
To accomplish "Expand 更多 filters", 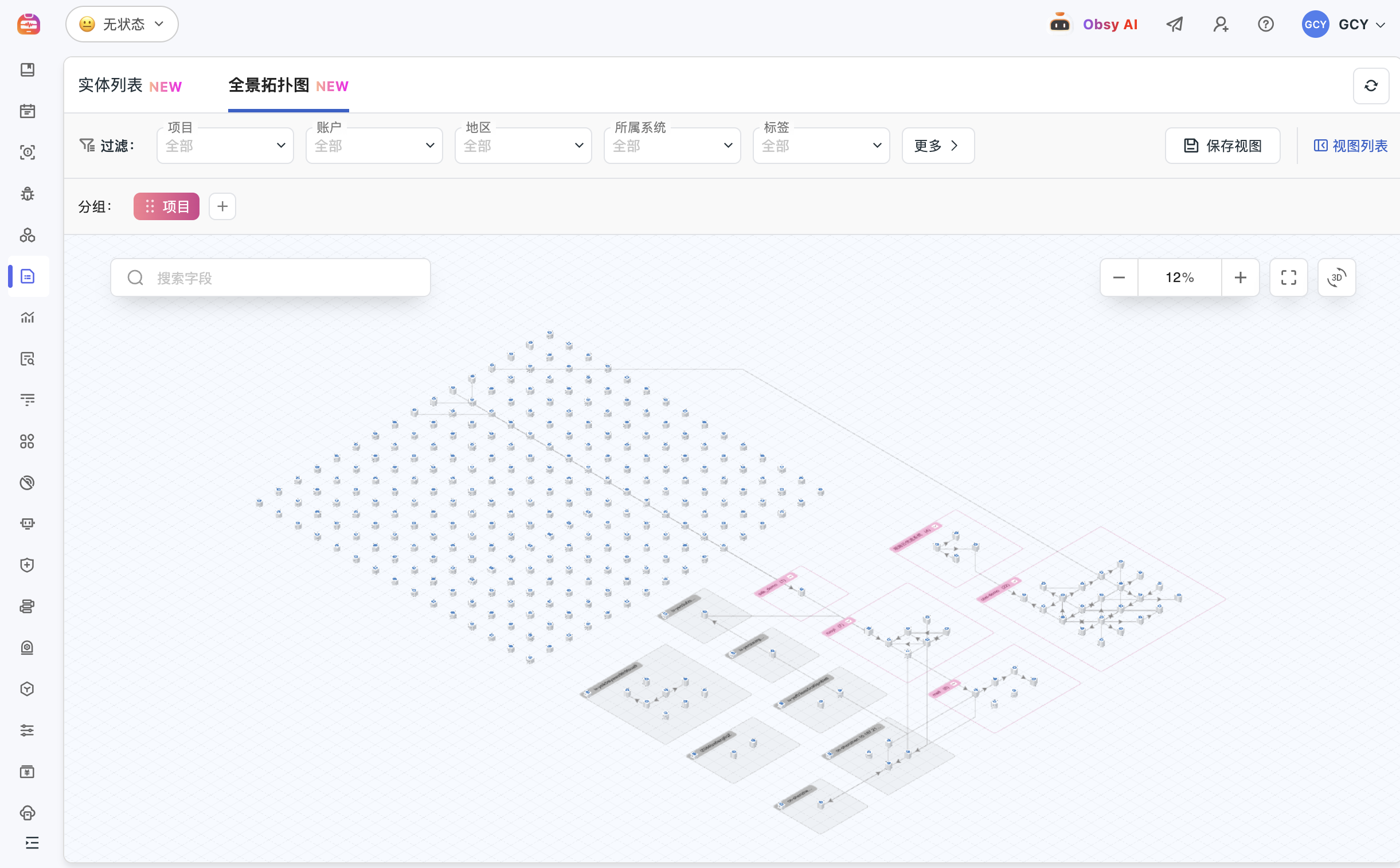I will [x=938, y=145].
